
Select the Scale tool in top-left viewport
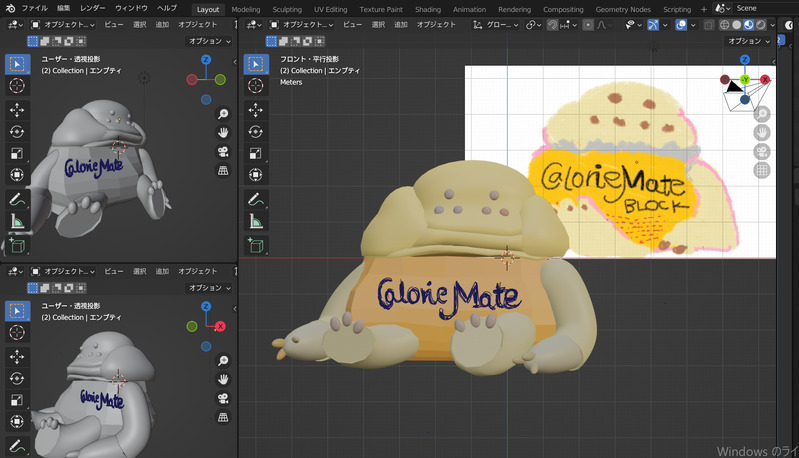point(17,153)
